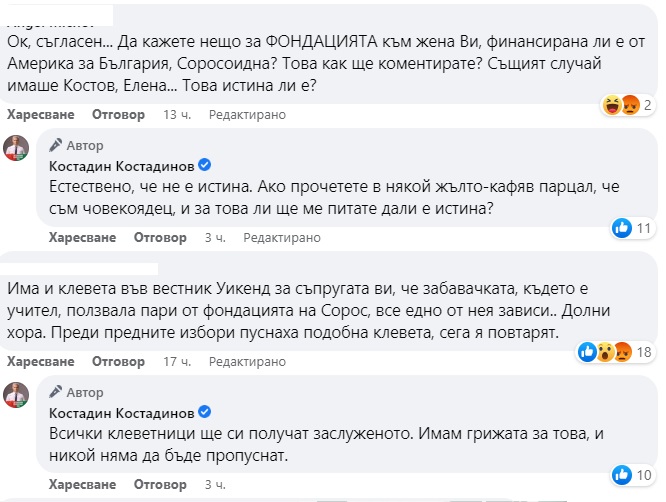Like the 'Всички клеветници' reply
This screenshot has width=666, height=502.
point(83,484)
